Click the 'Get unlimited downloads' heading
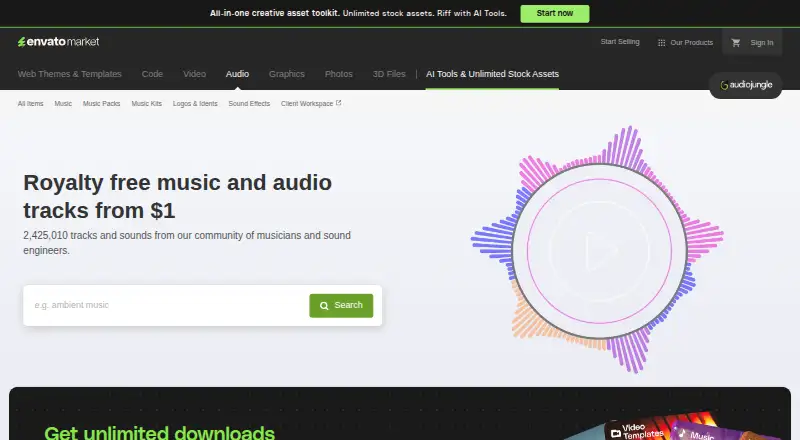The image size is (800, 440). (160, 433)
